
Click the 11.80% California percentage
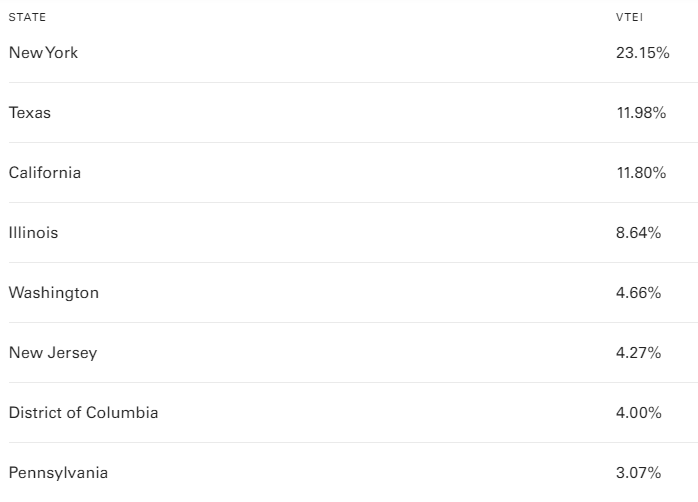point(641,172)
